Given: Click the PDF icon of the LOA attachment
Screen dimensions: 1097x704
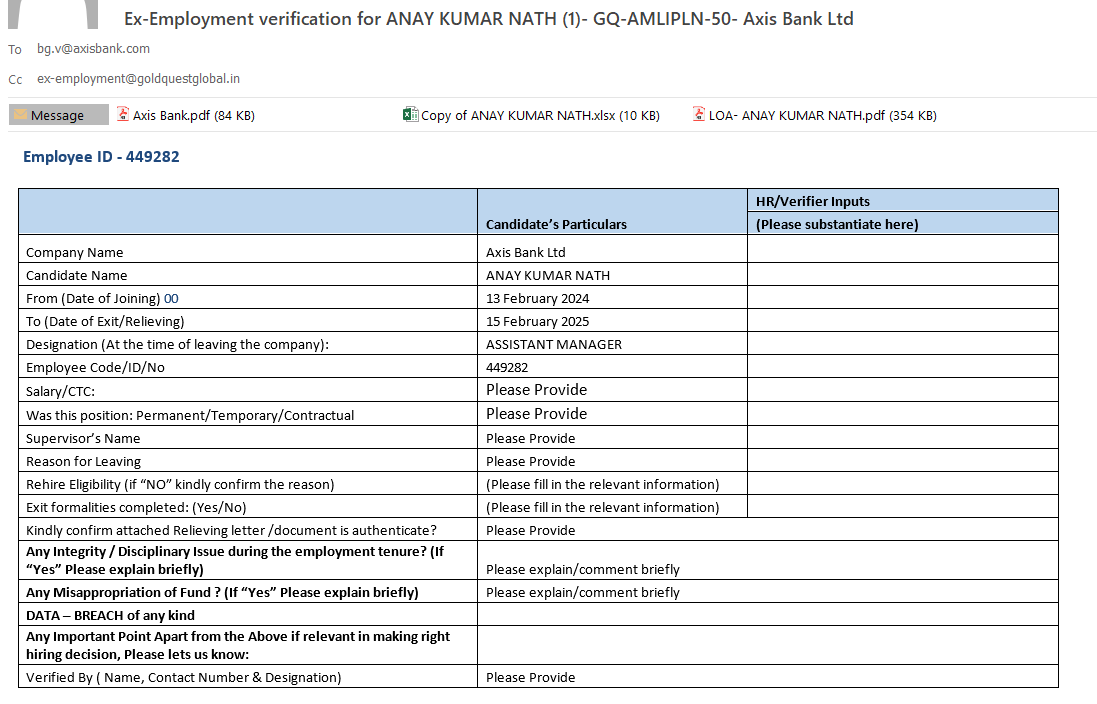Looking at the screenshot, I should pos(700,115).
